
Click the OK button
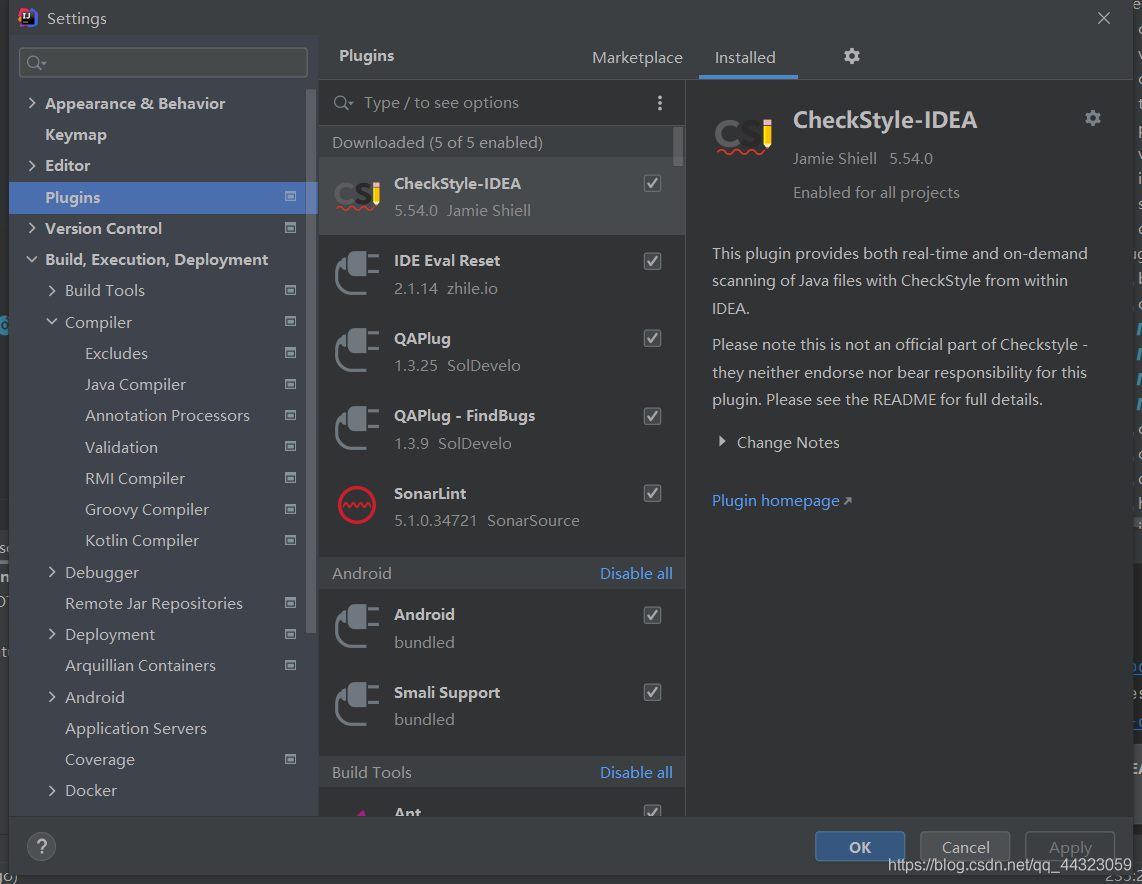click(859, 847)
